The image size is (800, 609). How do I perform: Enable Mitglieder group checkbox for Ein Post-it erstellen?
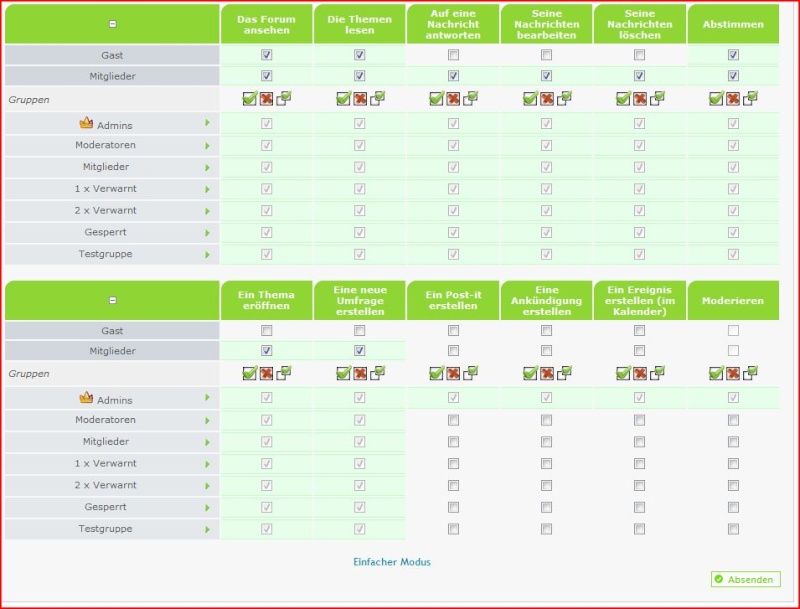(453, 441)
